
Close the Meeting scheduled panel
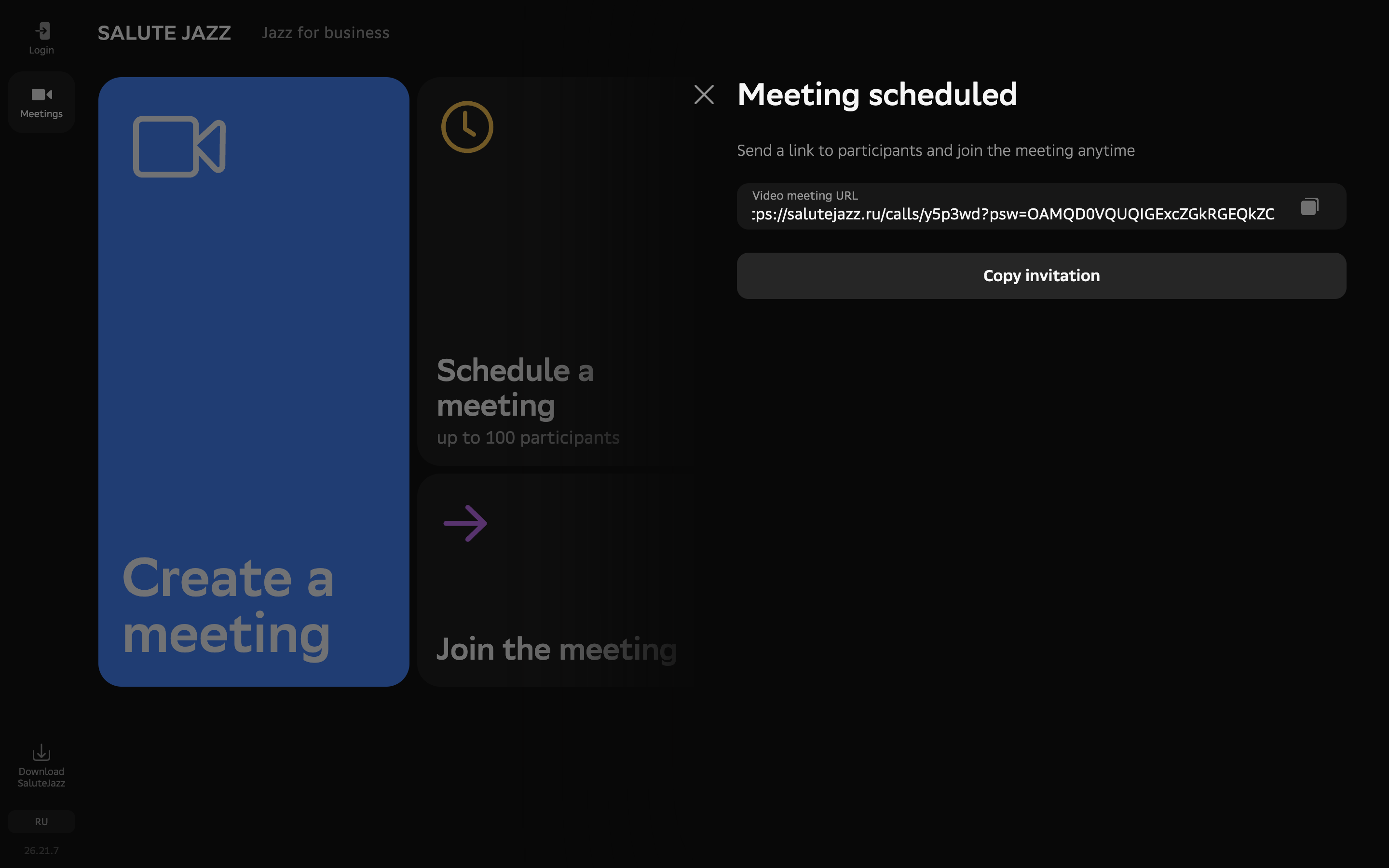coord(704,95)
